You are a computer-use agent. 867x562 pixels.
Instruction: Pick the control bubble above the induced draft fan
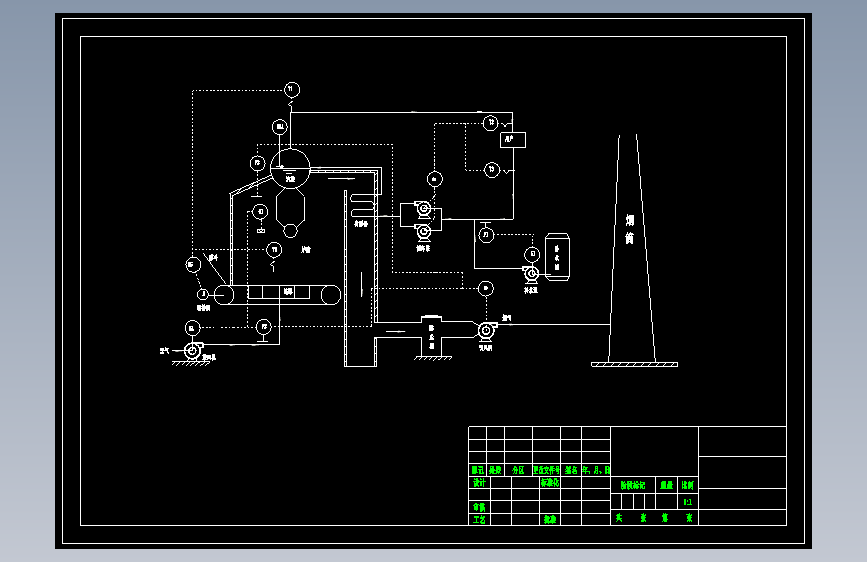(x=485, y=288)
